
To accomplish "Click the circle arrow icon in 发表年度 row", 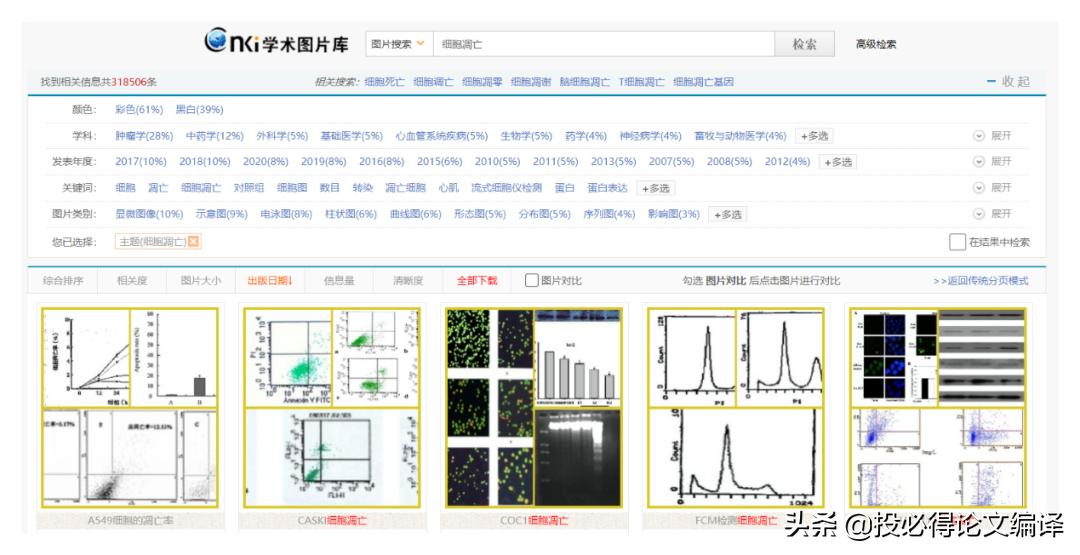I will click(979, 162).
